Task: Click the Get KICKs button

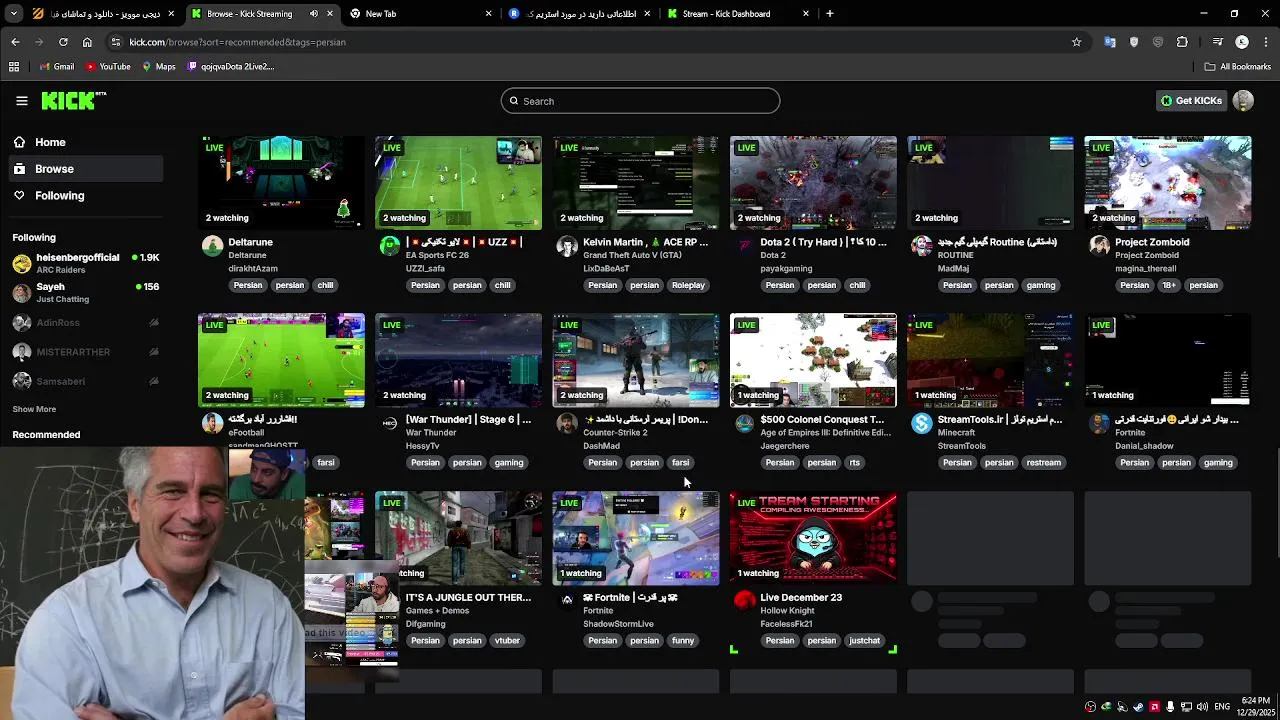Action: 1191,101
